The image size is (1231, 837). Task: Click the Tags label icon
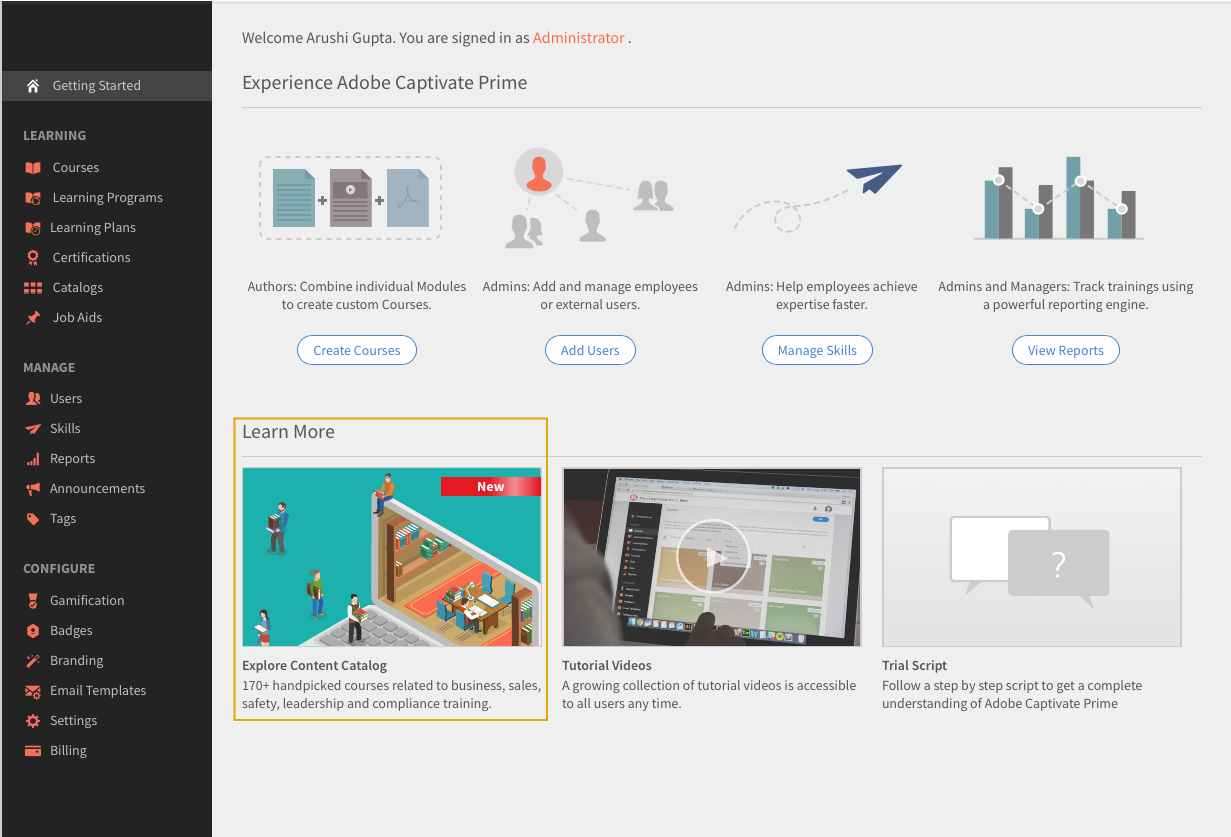pos(33,519)
